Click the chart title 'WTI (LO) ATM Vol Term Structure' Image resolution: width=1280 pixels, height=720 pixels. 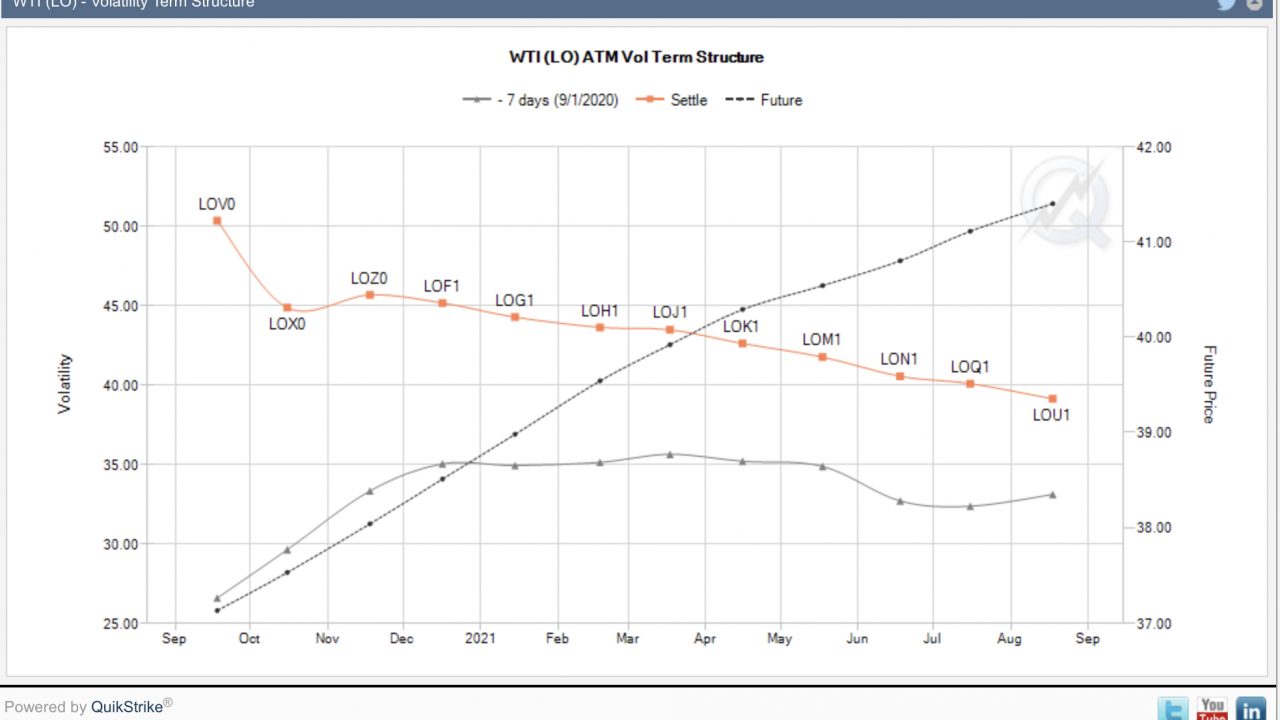(x=636, y=57)
